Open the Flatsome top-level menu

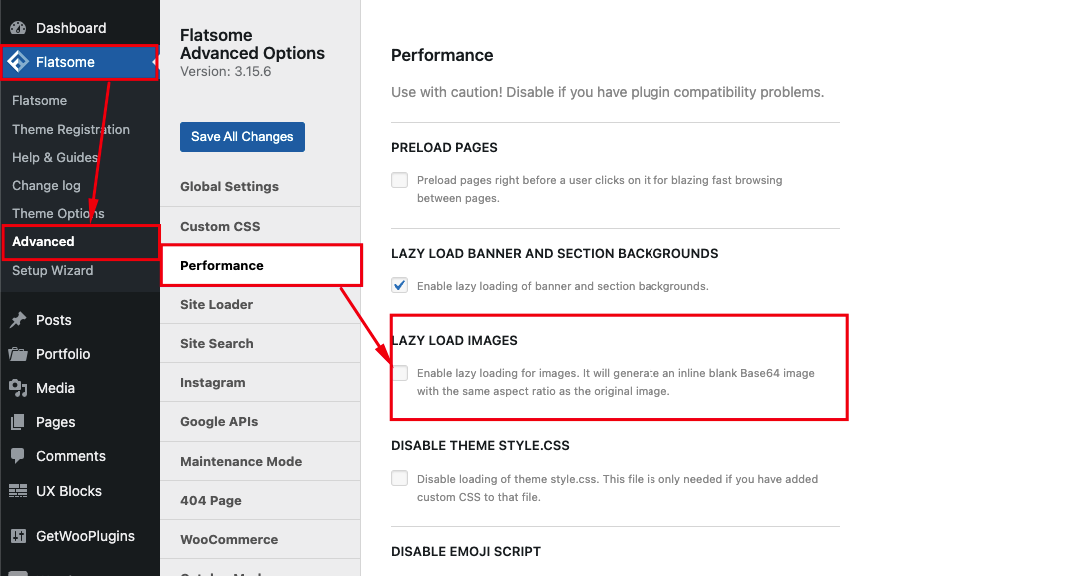(79, 62)
